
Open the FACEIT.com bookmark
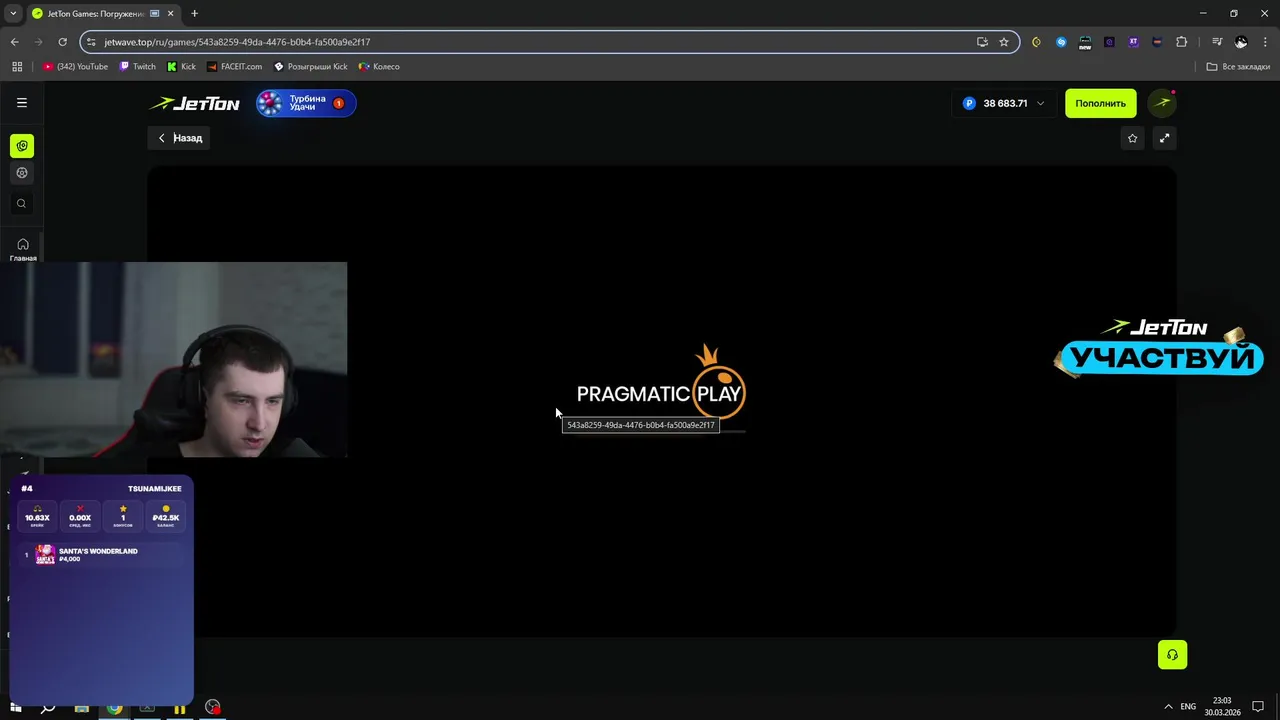tap(235, 67)
